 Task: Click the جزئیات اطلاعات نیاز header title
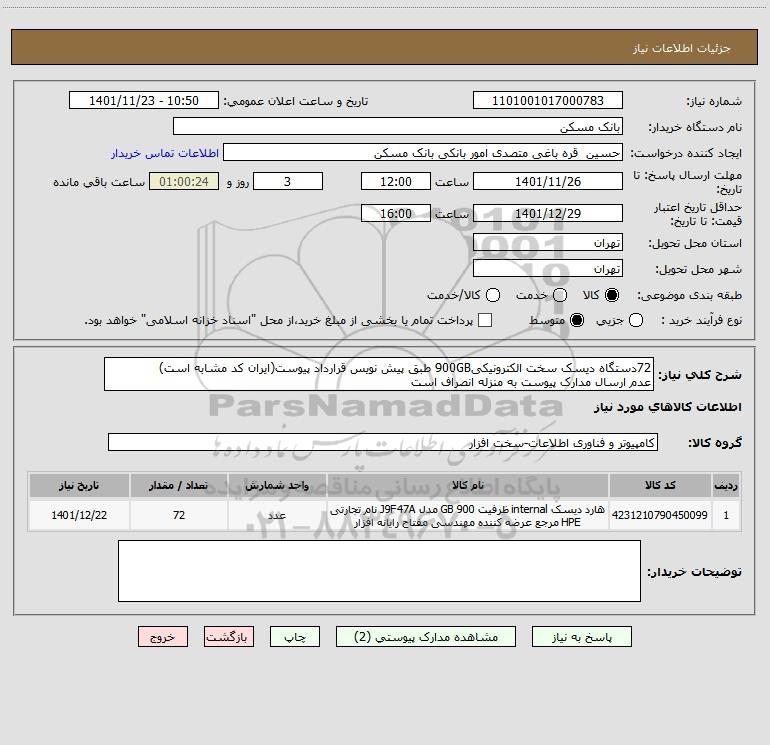681,48
